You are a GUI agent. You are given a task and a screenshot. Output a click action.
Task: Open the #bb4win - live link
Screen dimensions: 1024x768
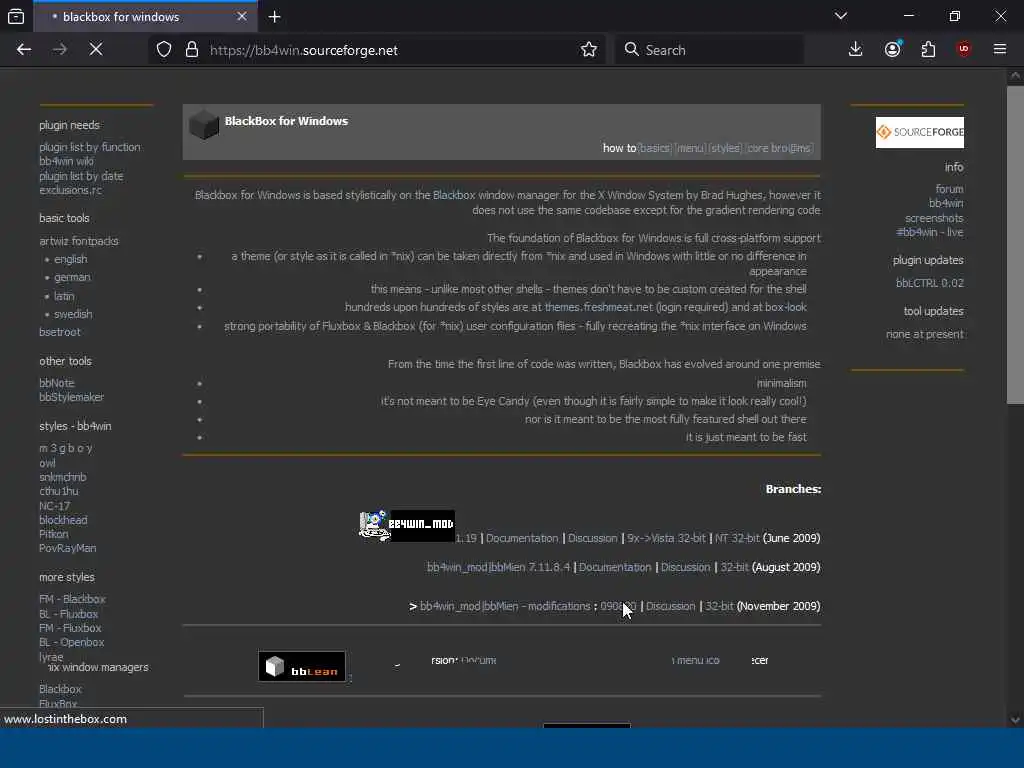(x=929, y=232)
